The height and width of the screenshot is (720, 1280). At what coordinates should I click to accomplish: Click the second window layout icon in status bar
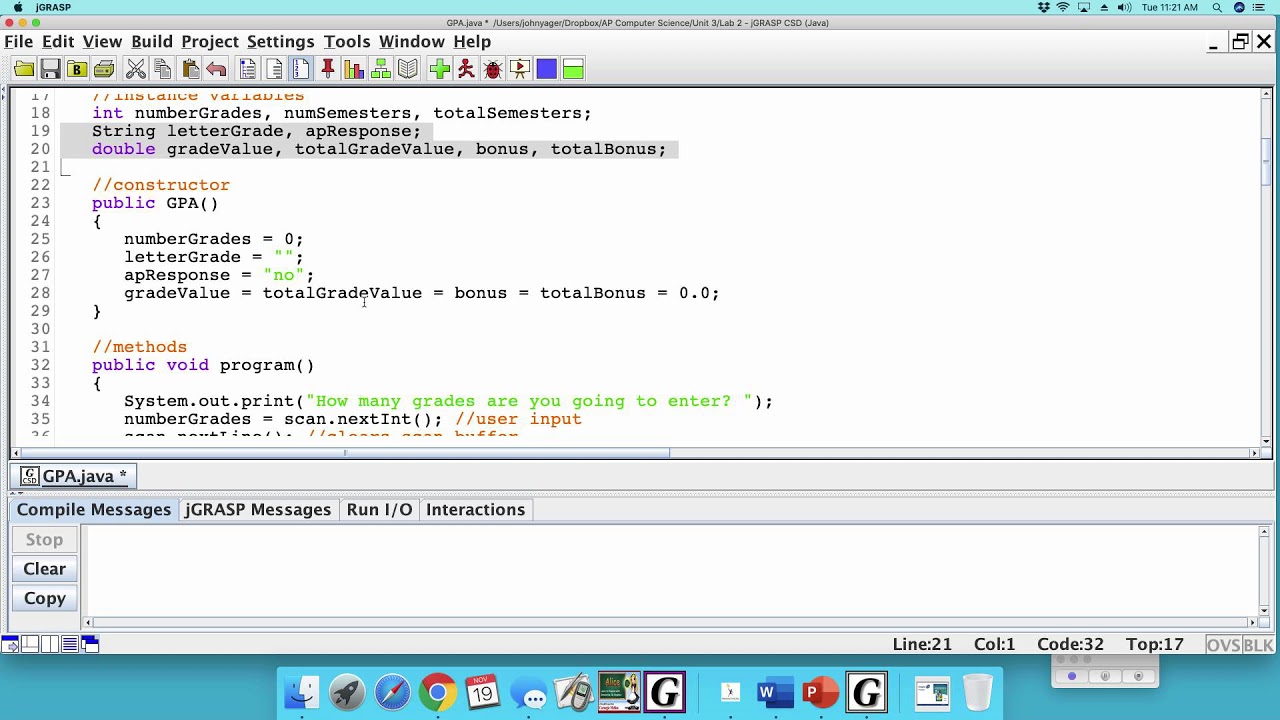pos(30,645)
